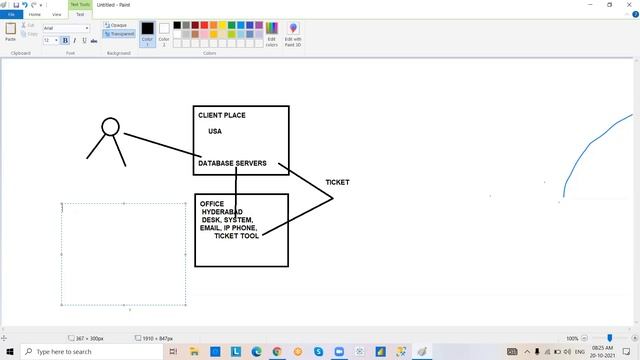Select the Text ribbon tab
Image resolution: width=640 pixels, height=360 pixels.
80,14
